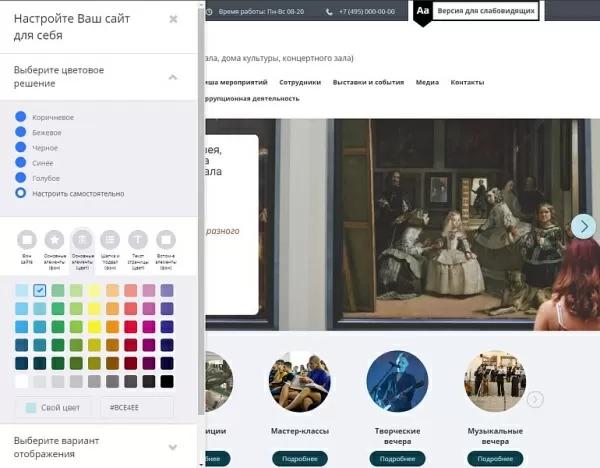Viewport: 600px width, 468px height.
Task: Pick the bright yellow swatch in third row
Action: 94,327
